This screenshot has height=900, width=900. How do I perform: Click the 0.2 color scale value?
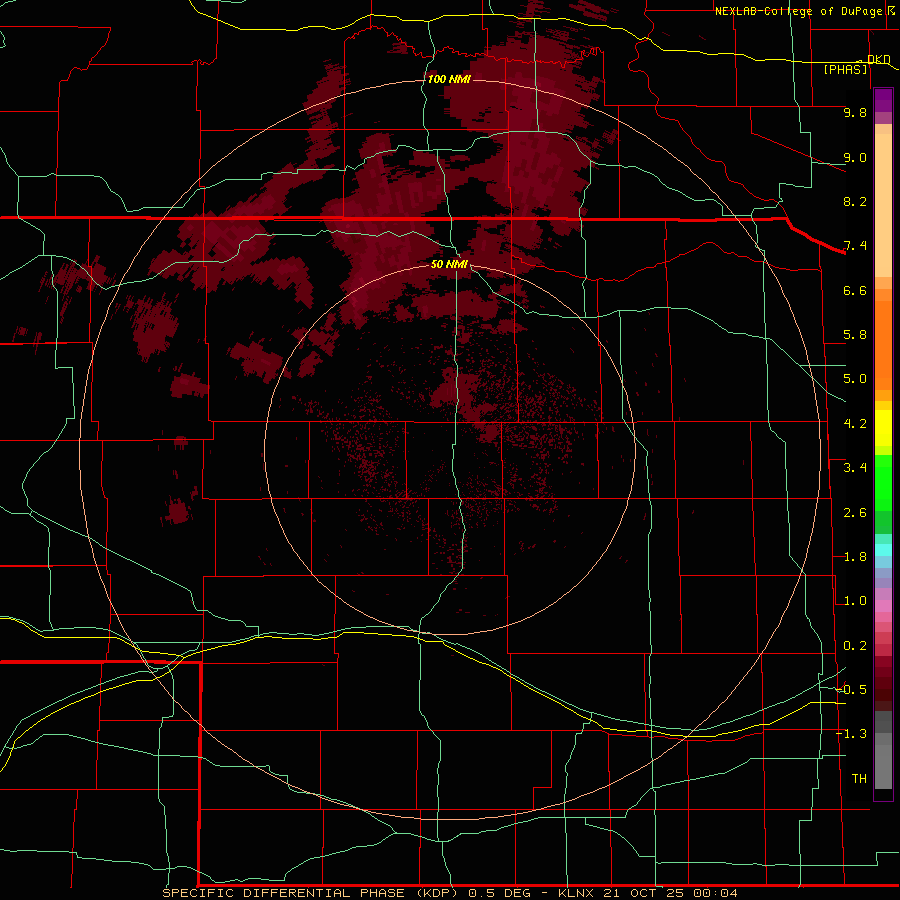click(854, 646)
